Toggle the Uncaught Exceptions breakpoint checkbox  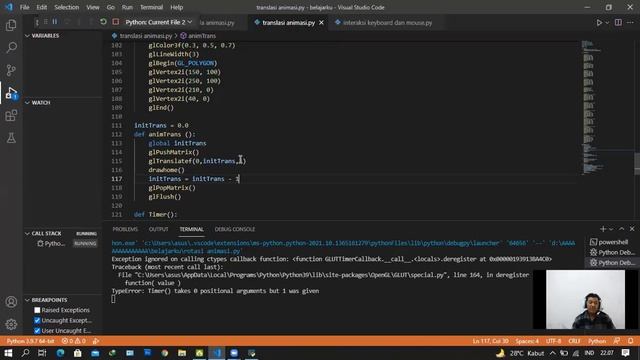coord(37,320)
